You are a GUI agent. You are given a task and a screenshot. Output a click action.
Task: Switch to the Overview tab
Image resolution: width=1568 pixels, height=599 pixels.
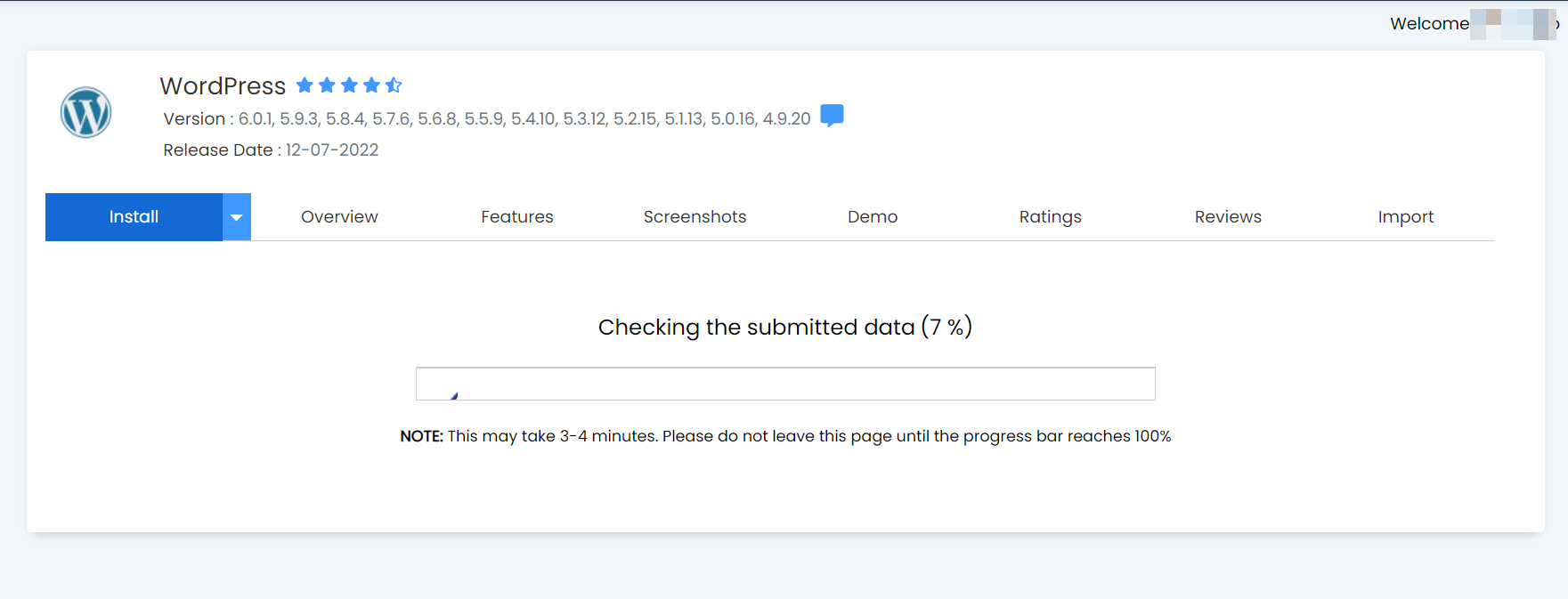(x=339, y=217)
